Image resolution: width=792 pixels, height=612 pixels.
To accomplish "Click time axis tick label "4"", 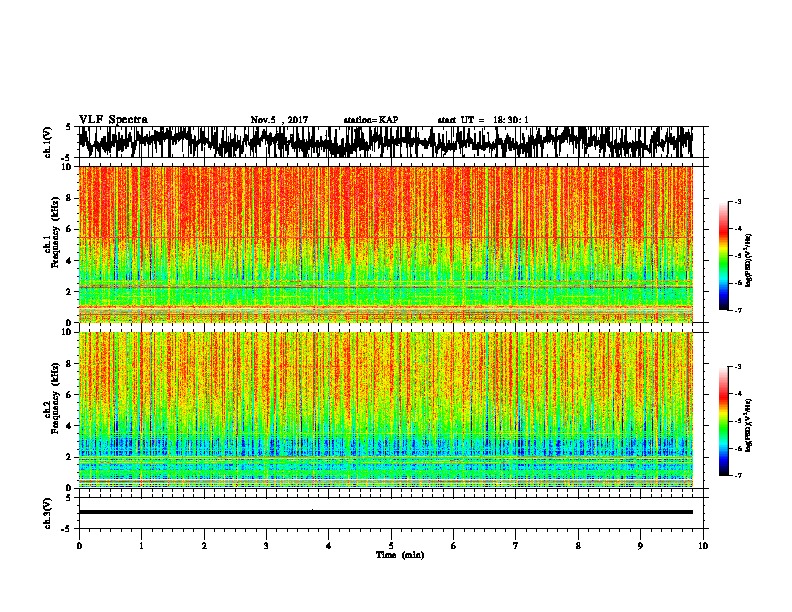I will [329, 545].
